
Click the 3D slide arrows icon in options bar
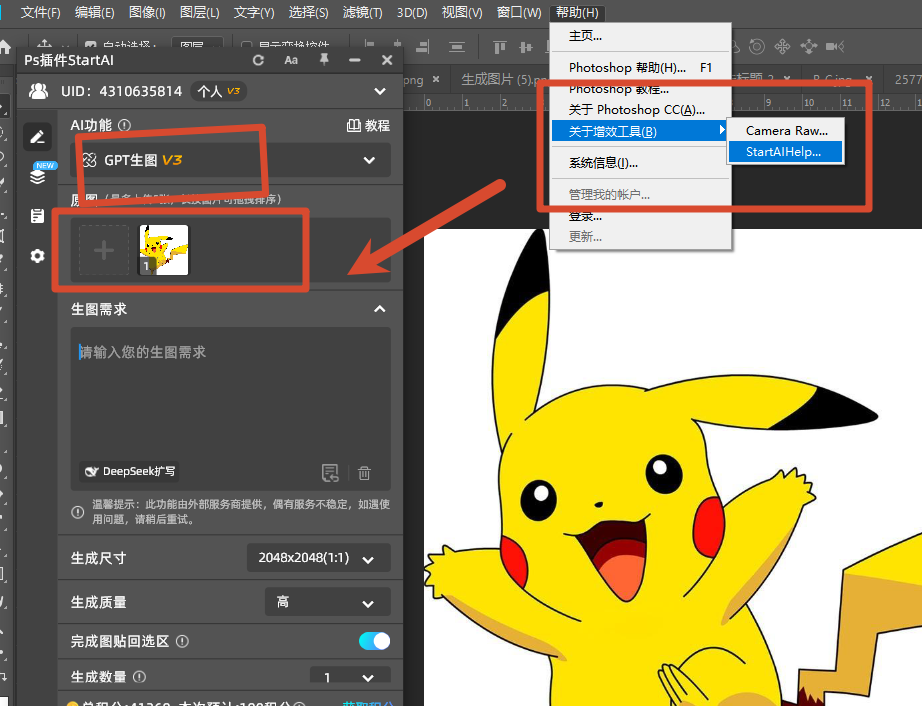(809, 46)
